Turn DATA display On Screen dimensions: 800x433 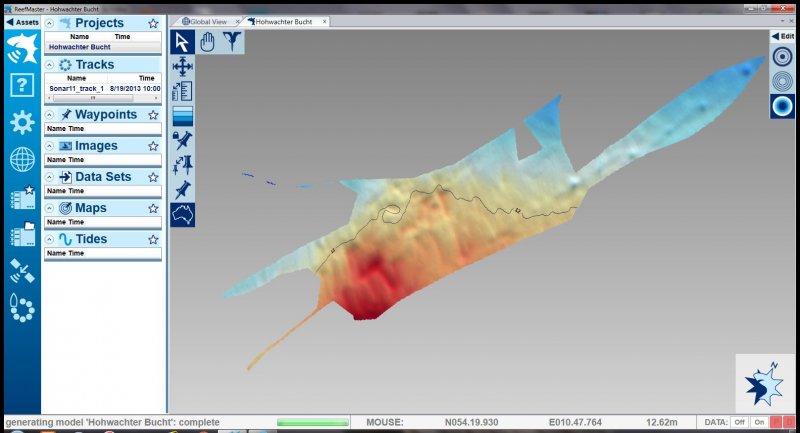759,422
